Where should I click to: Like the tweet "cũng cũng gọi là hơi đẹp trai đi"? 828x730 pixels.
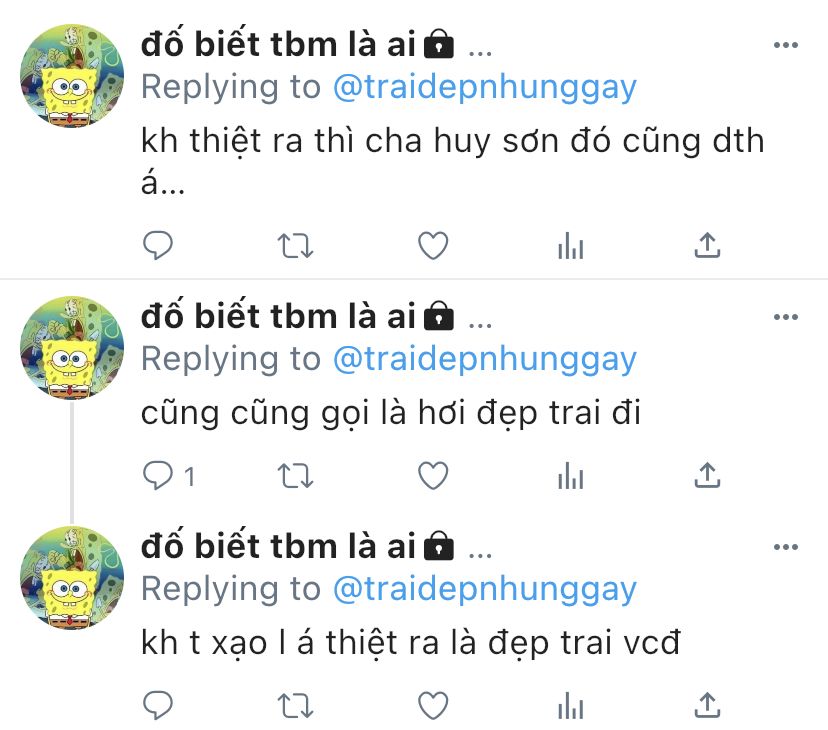click(433, 475)
